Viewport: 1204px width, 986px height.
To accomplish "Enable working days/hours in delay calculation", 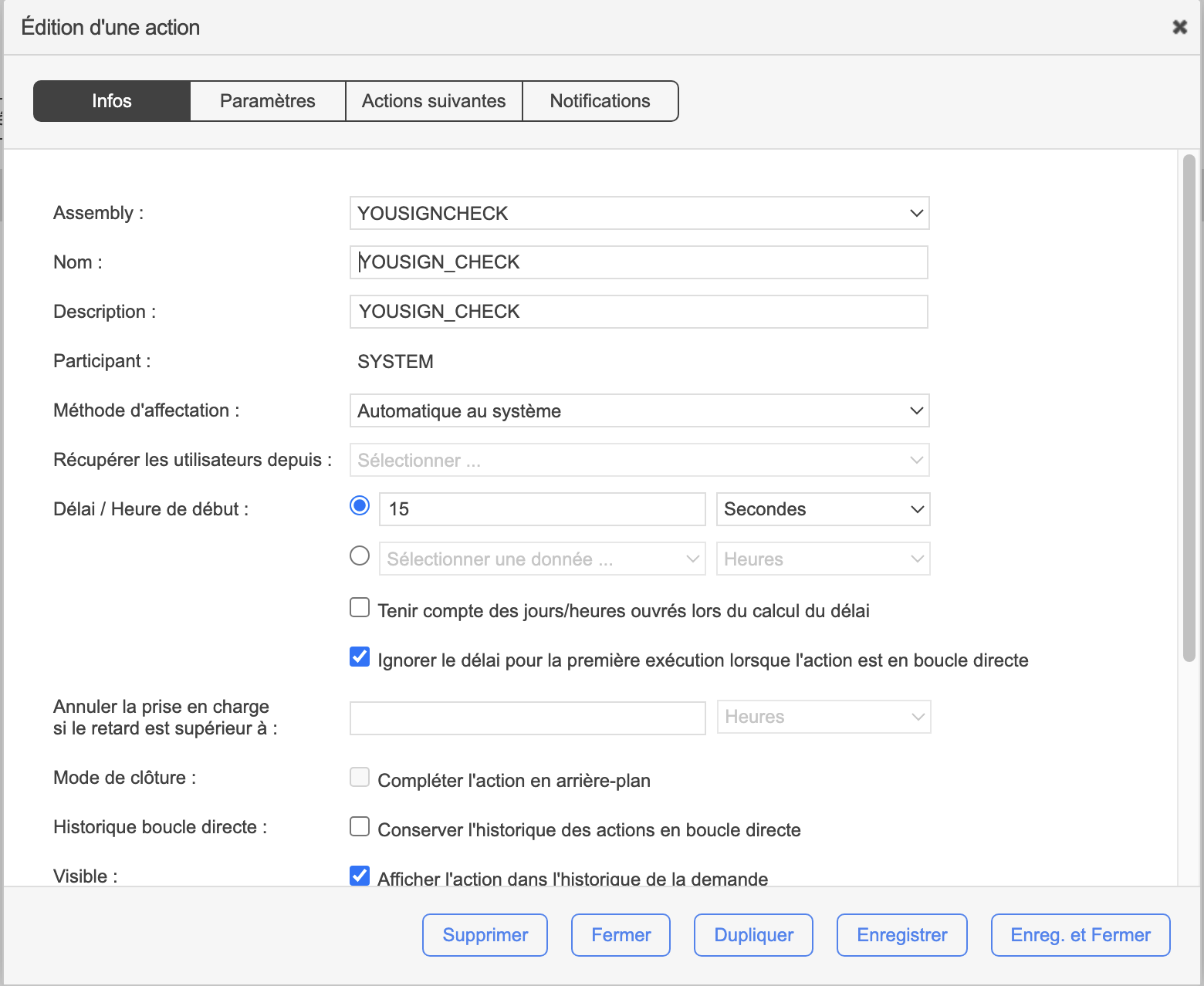I will tap(360, 608).
